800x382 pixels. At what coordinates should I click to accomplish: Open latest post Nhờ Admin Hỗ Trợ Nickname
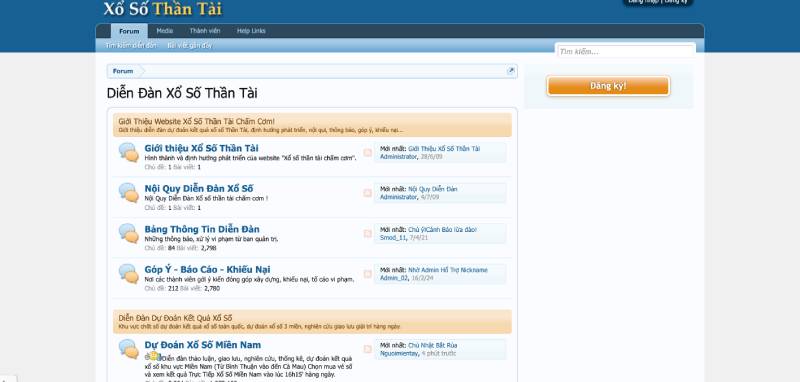[x=448, y=270]
